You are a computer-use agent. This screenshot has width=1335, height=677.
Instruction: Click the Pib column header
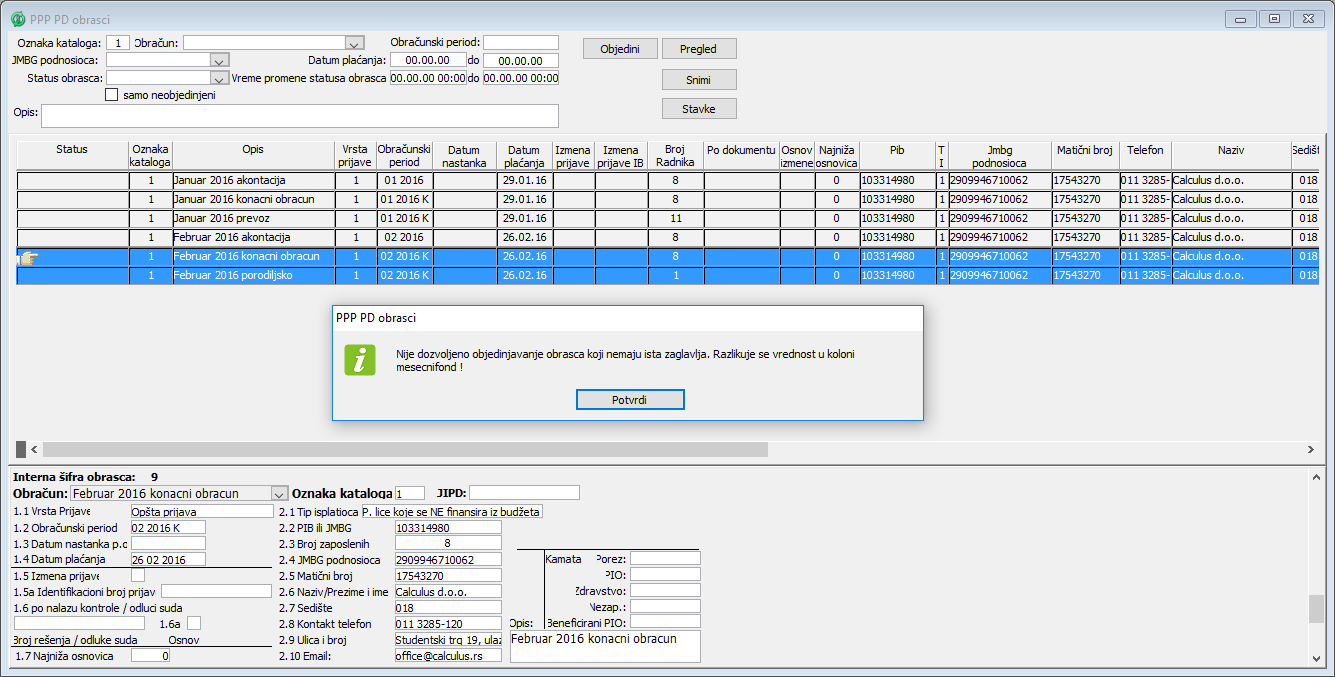[x=897, y=155]
